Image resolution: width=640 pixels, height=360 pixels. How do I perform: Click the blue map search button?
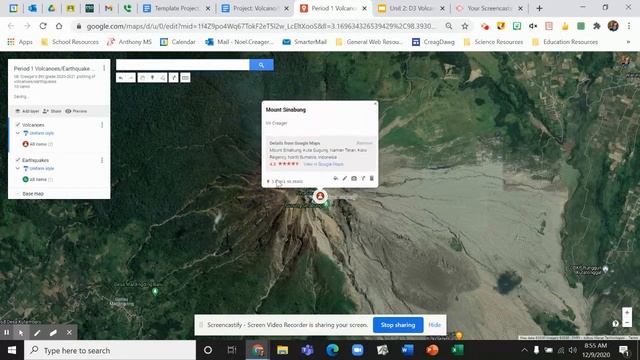point(261,65)
